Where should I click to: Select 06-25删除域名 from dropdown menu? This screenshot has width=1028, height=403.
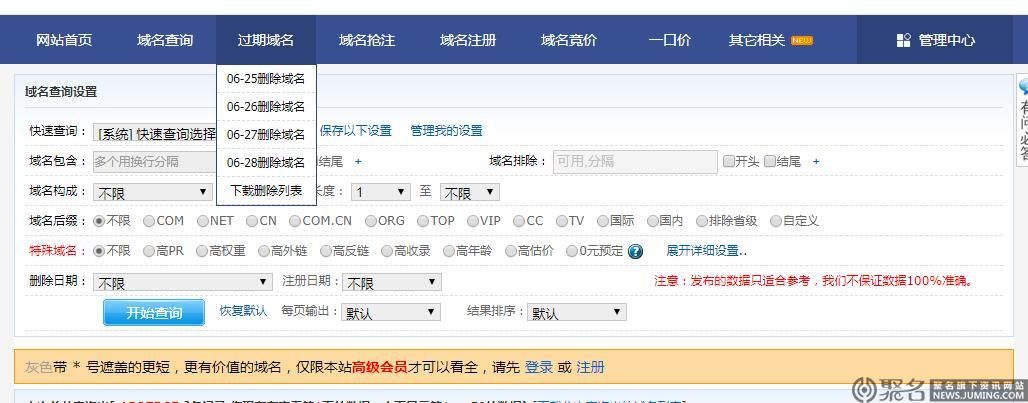[x=266, y=79]
